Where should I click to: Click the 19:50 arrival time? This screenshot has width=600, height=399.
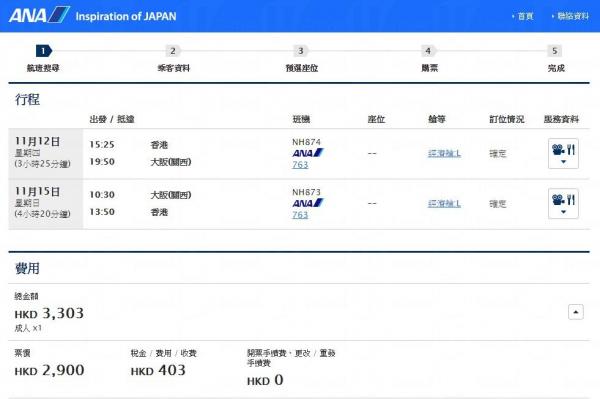(102, 162)
